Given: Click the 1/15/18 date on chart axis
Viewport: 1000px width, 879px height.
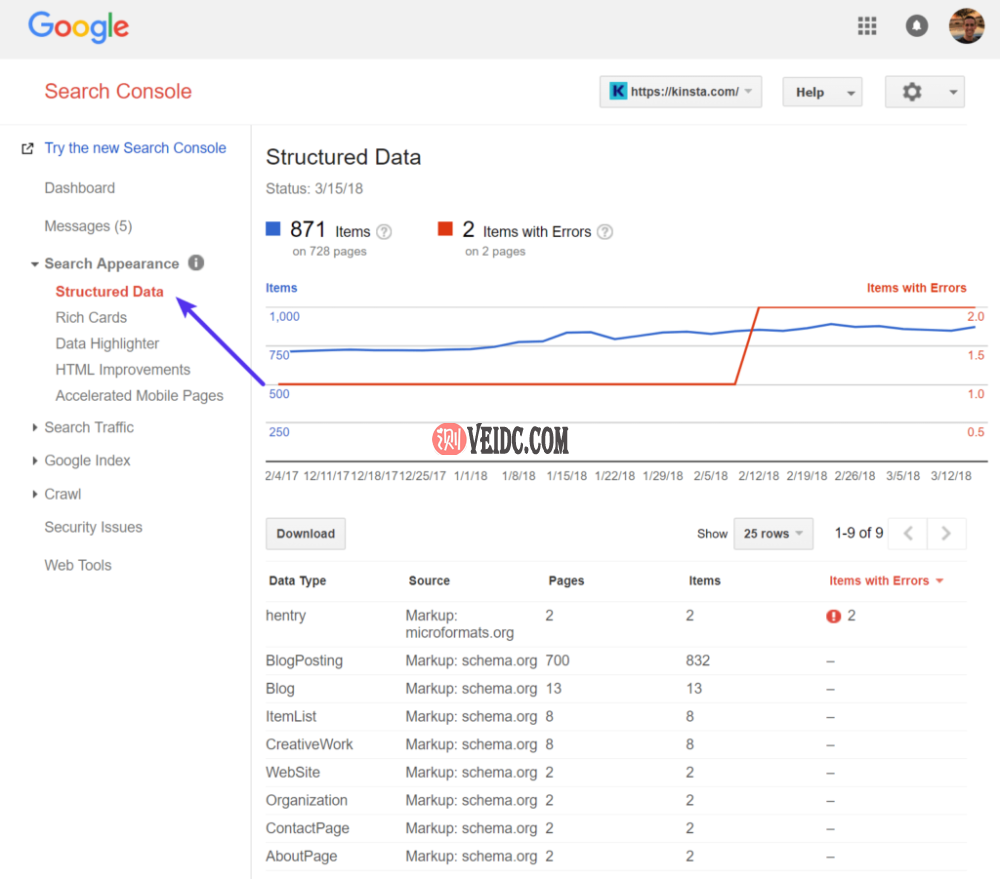Looking at the screenshot, I should coord(566,476).
